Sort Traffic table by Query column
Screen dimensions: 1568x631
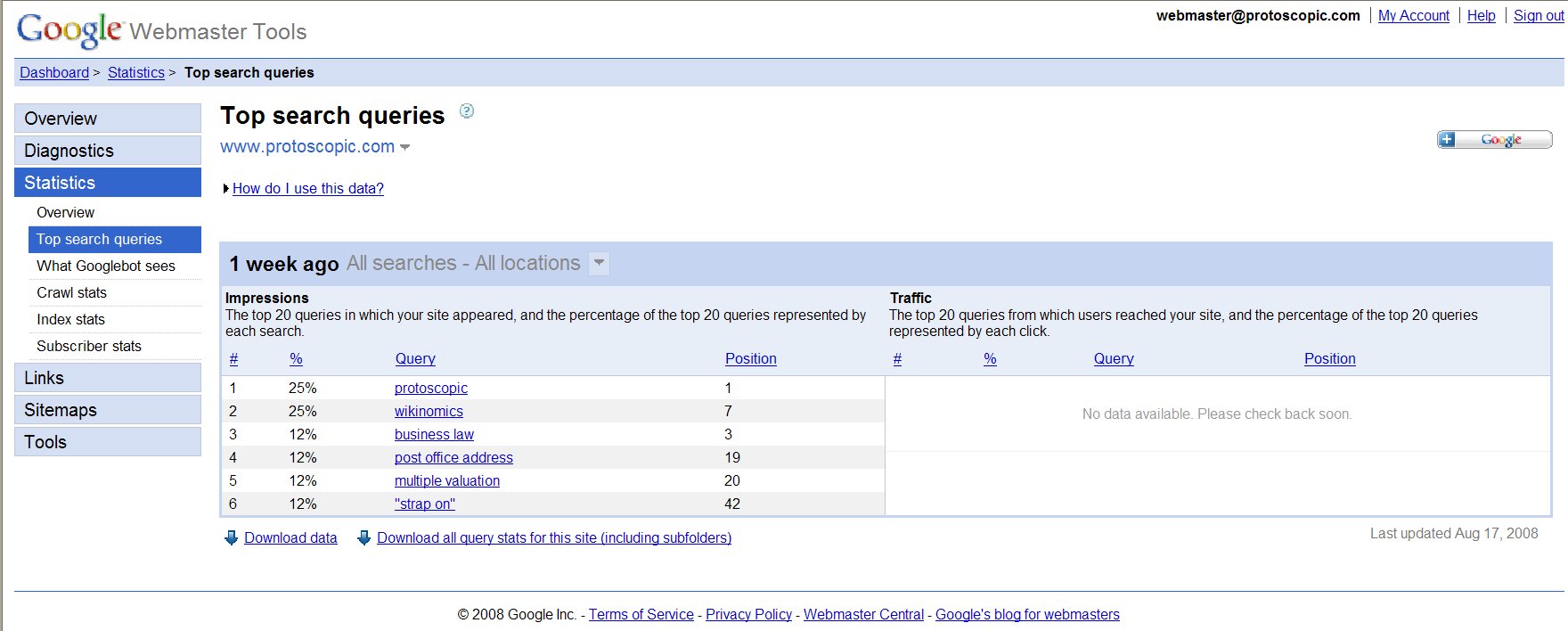[x=1114, y=358]
